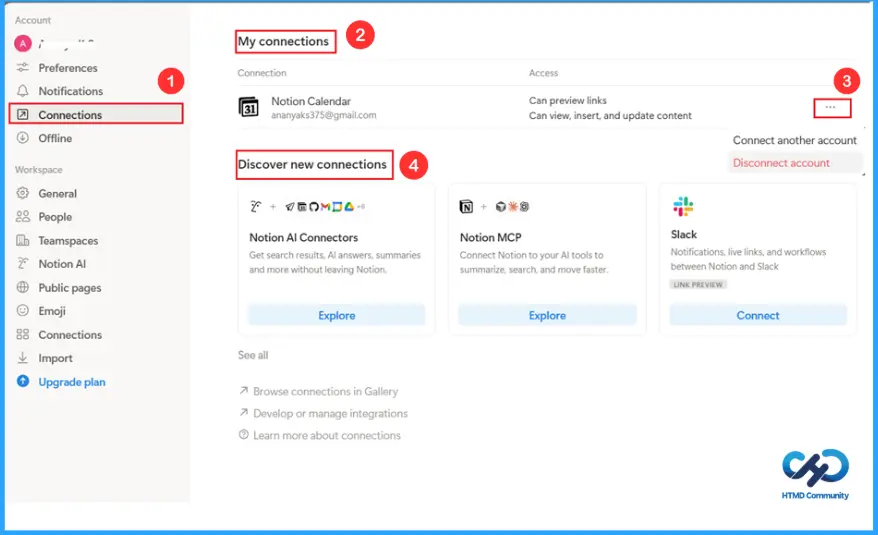
Task: Click the Workspace Connections grid icon
Action: [x=22, y=334]
